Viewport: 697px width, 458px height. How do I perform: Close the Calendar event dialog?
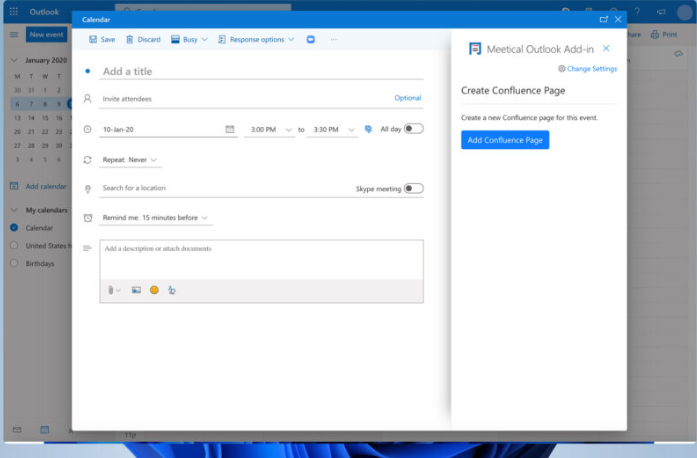pyautogui.click(x=618, y=19)
